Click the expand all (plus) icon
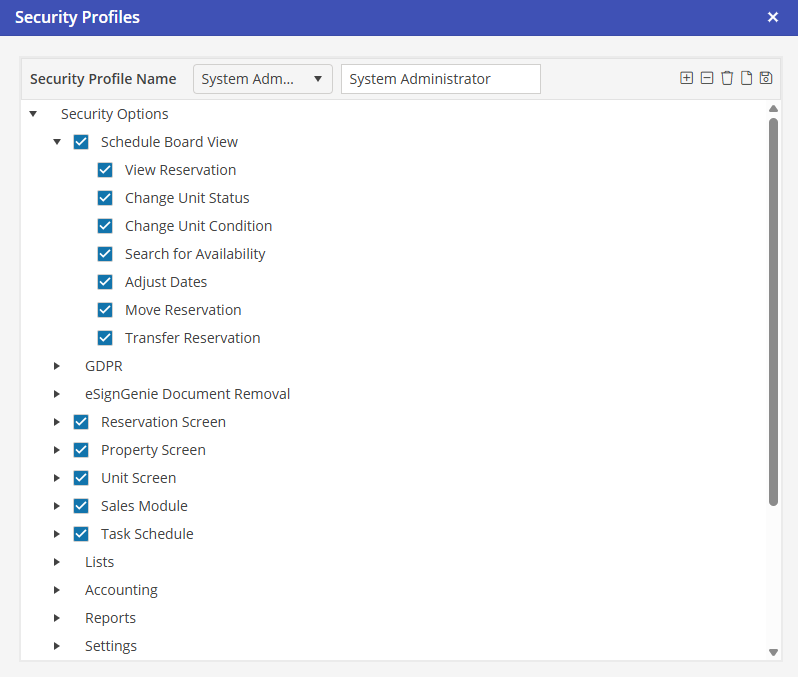 click(x=686, y=78)
